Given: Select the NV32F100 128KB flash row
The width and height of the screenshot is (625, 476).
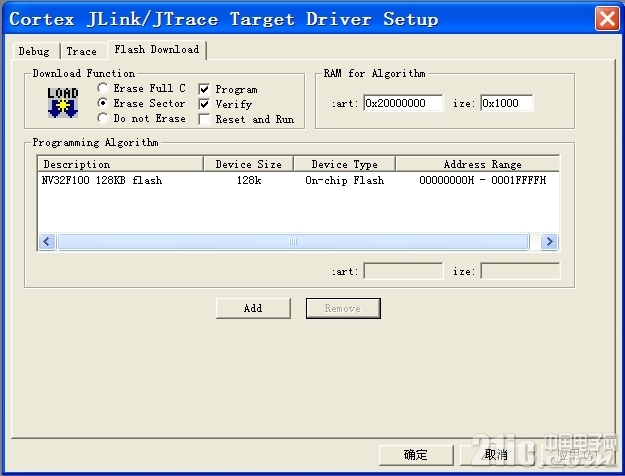Looking at the screenshot, I should click(298, 181).
